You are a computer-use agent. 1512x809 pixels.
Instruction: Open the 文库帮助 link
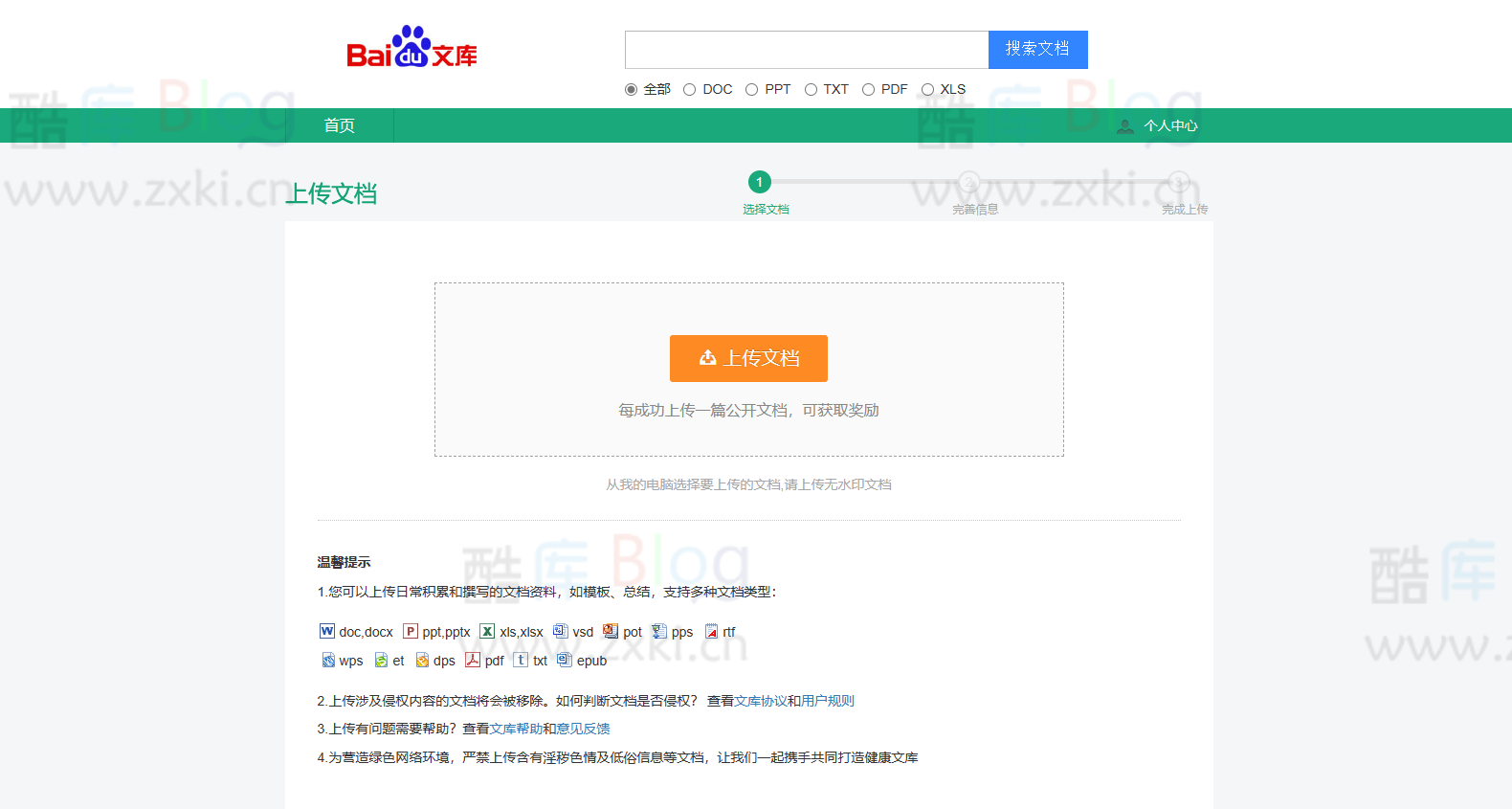pos(516,729)
